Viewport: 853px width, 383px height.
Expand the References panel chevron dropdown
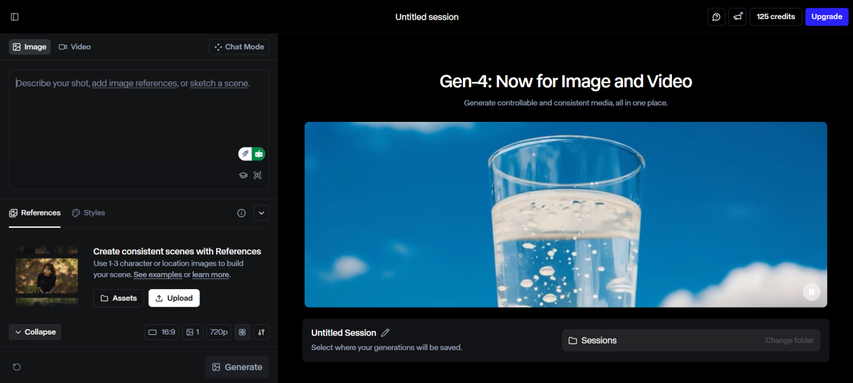261,213
